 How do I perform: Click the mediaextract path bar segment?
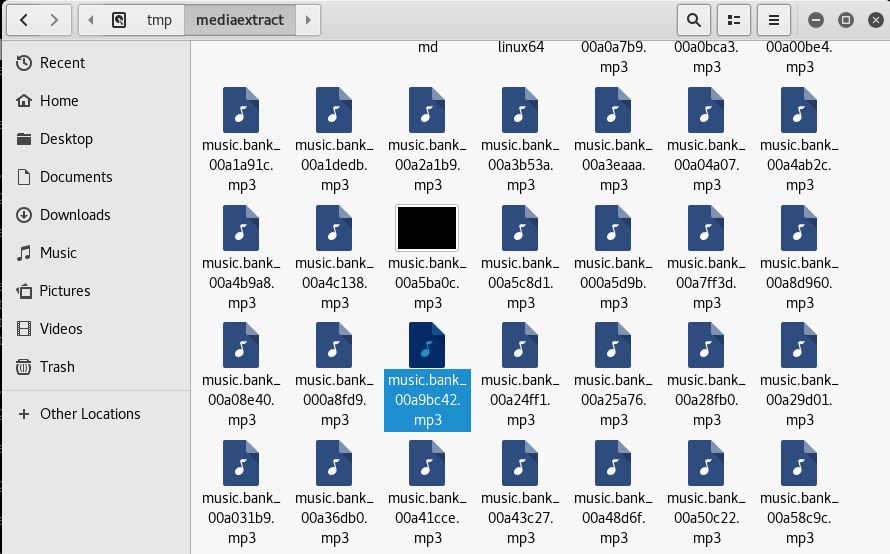tap(240, 19)
